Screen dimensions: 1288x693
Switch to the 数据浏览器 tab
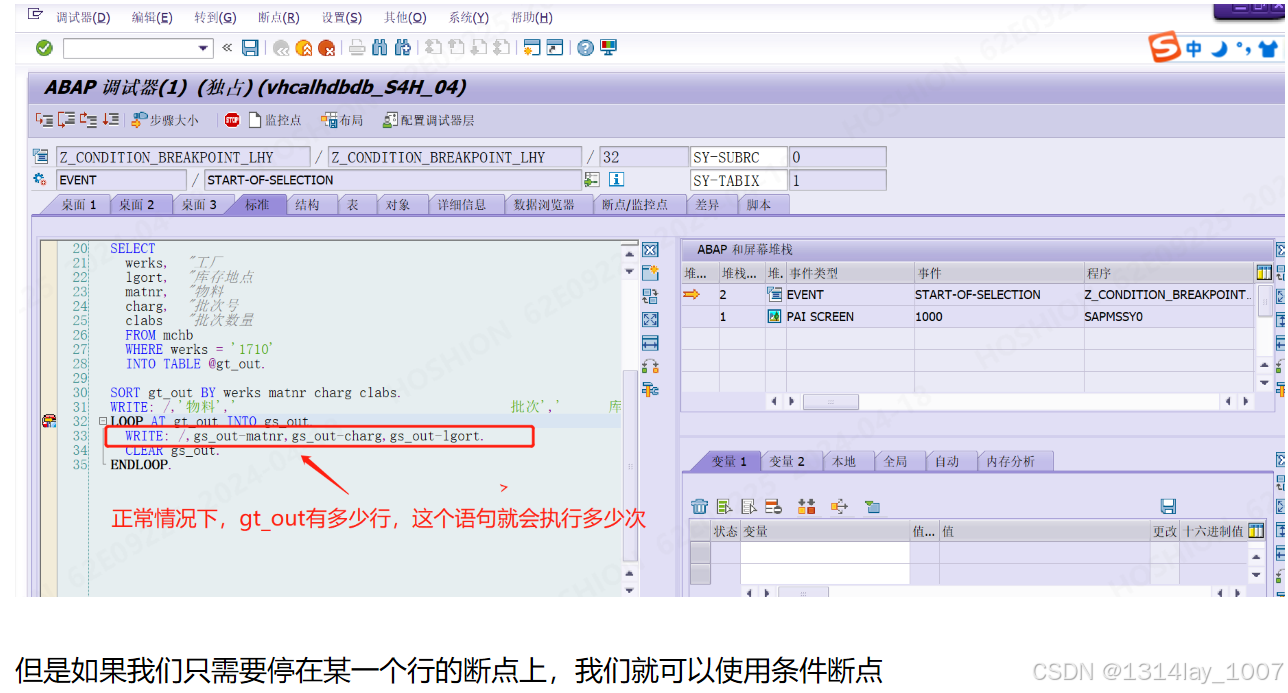(545, 205)
